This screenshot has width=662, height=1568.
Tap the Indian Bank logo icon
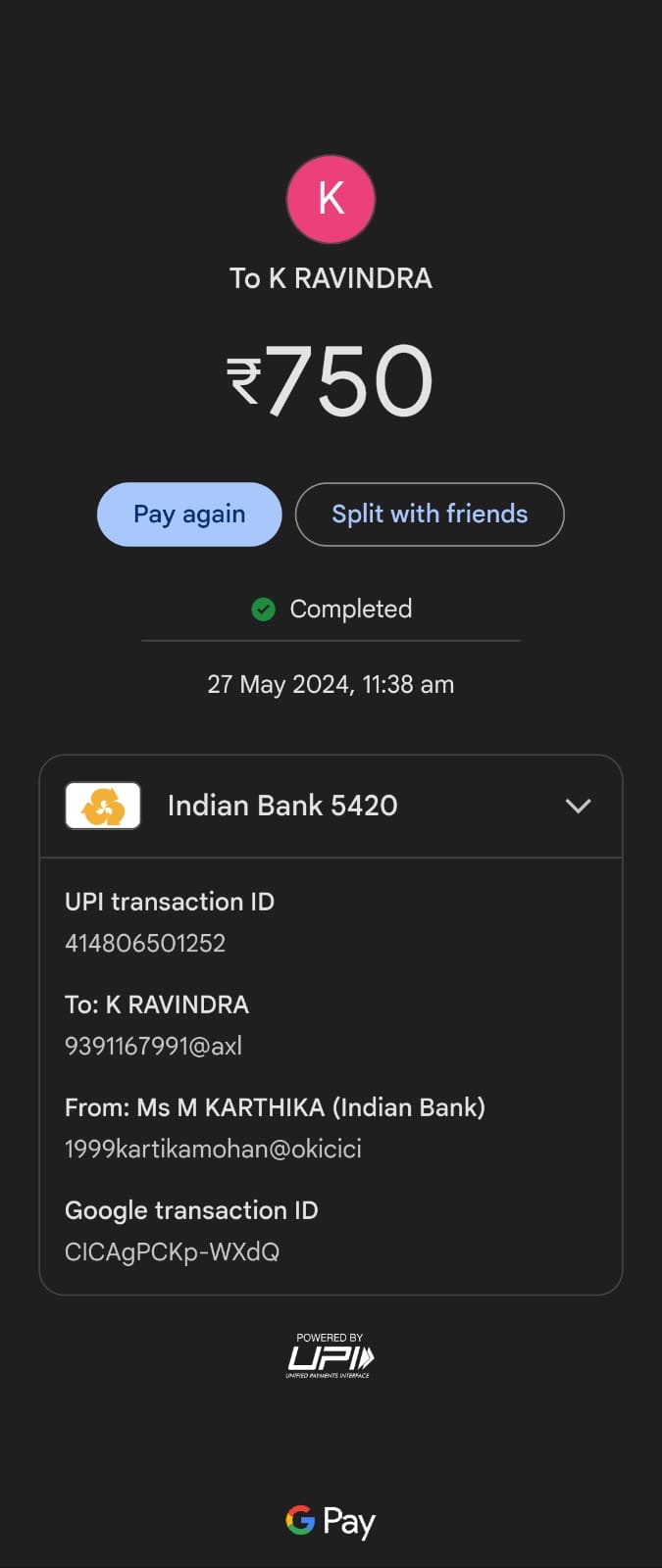(103, 806)
